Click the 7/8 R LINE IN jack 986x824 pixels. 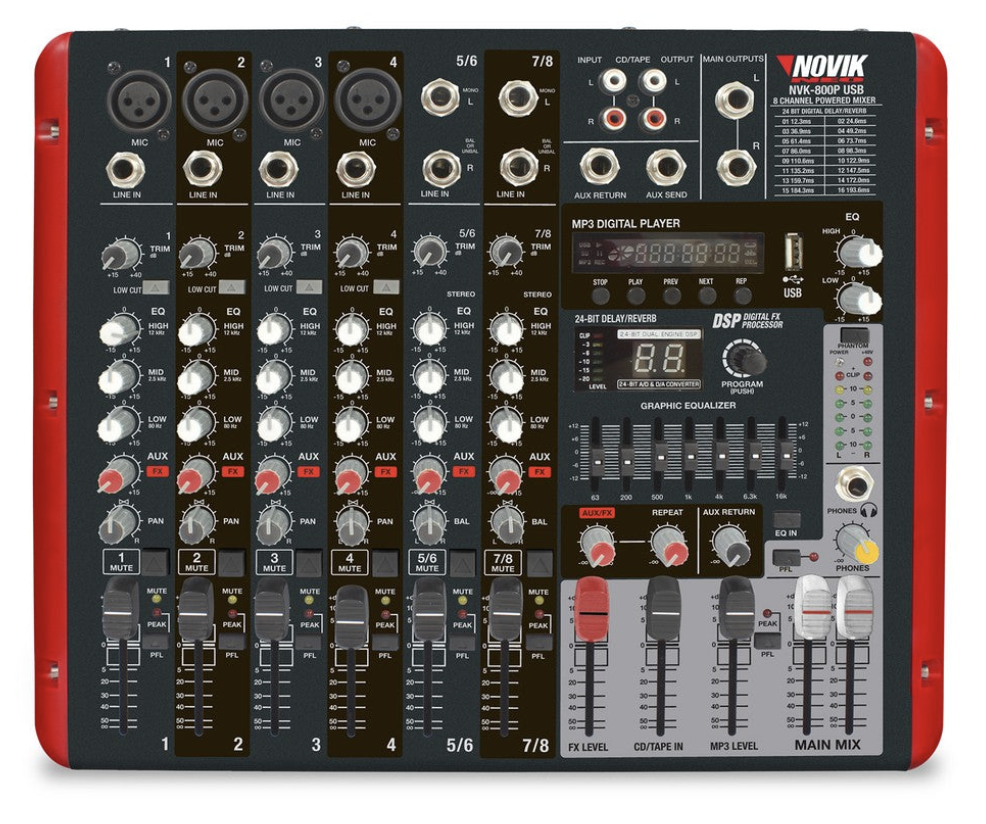(519, 167)
